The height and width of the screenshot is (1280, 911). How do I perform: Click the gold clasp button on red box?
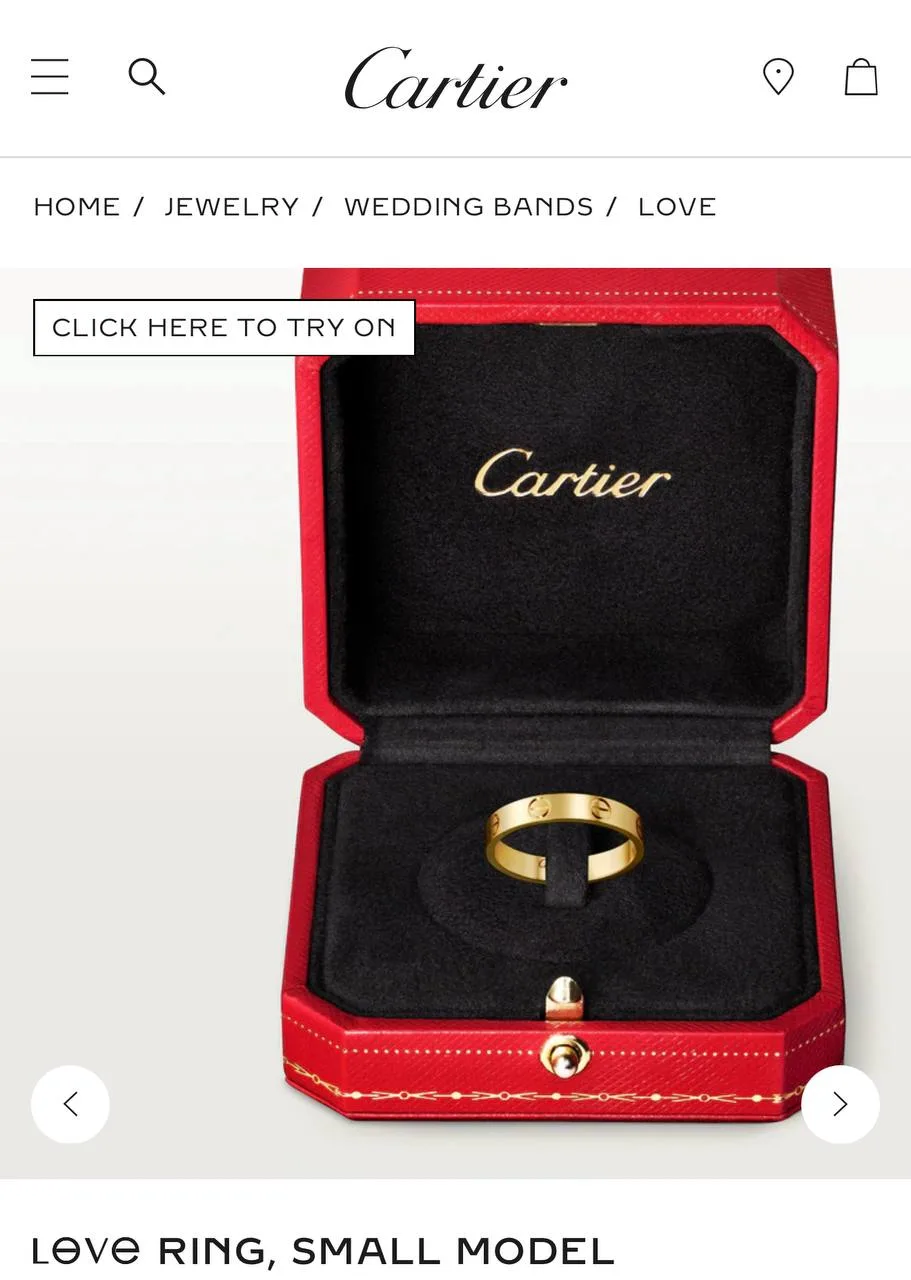tap(565, 1053)
